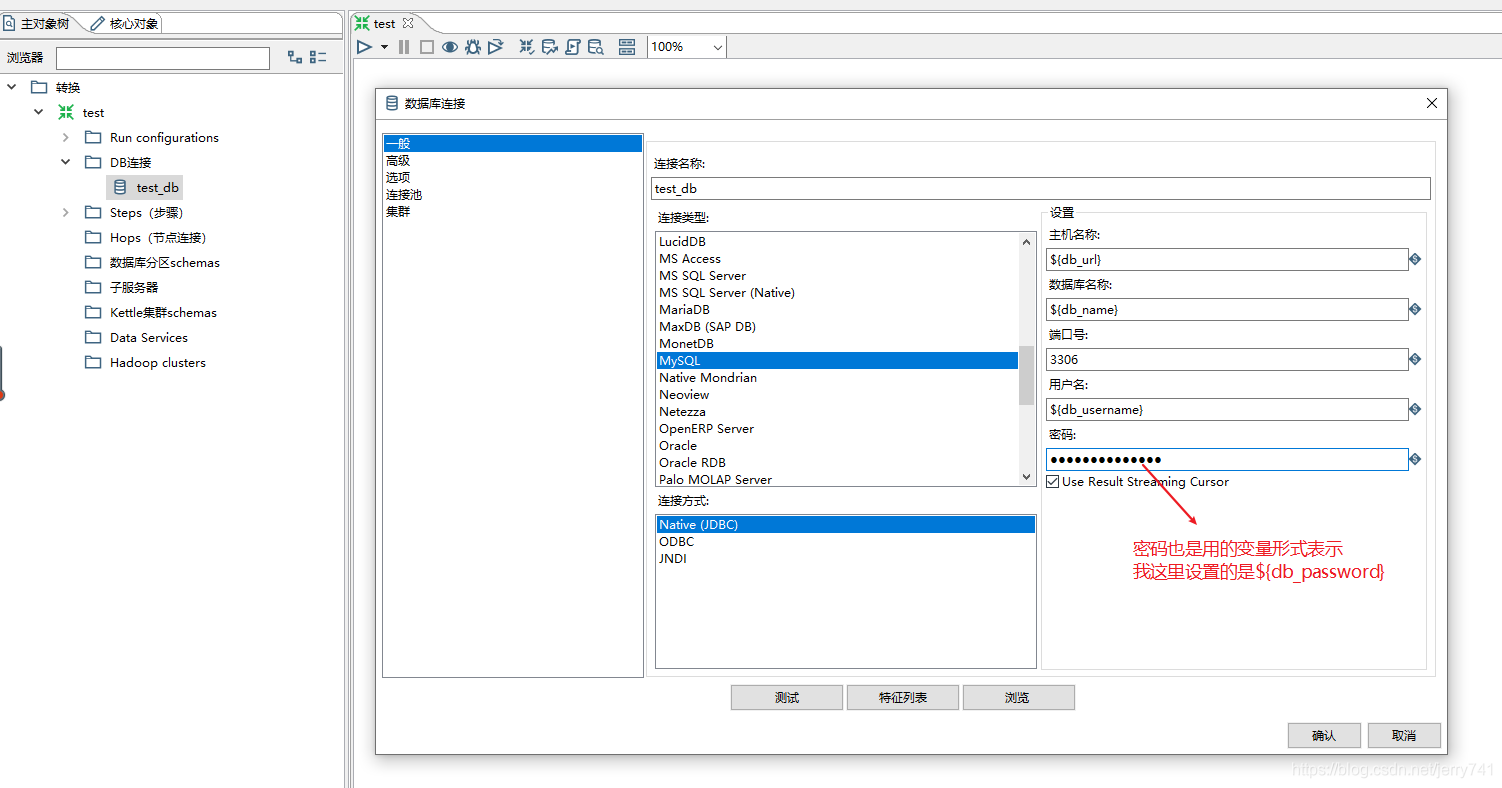Run the transformation with the play icon
The width and height of the screenshot is (1502, 788).
[x=364, y=47]
